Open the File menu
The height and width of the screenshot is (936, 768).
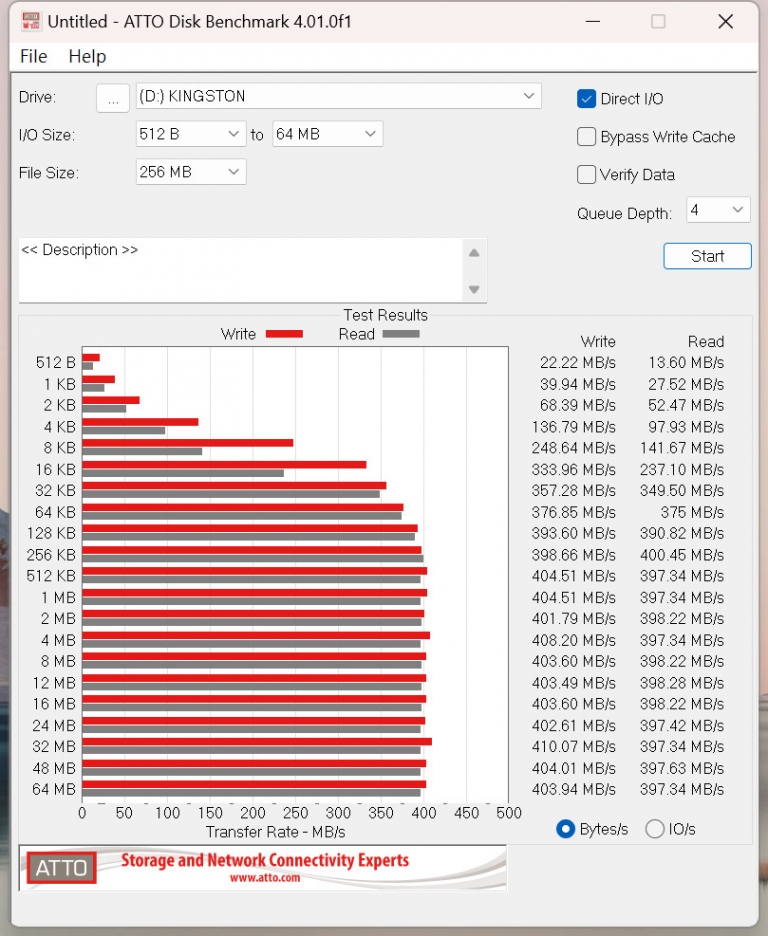coord(33,56)
